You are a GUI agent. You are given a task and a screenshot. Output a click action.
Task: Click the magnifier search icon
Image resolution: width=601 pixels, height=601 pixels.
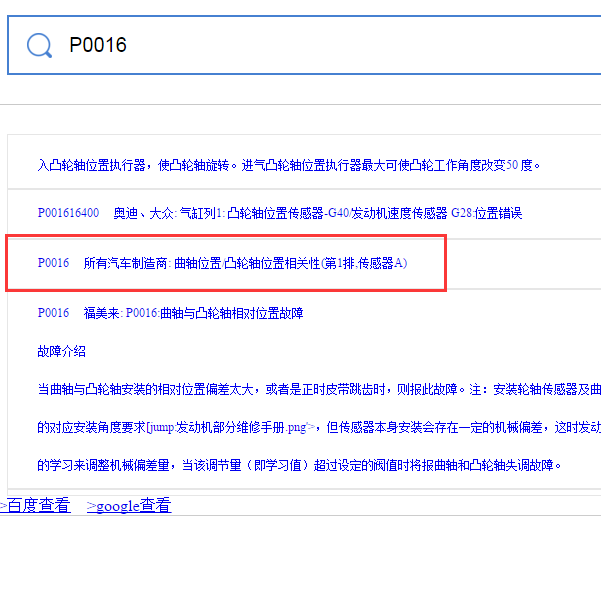(39, 45)
